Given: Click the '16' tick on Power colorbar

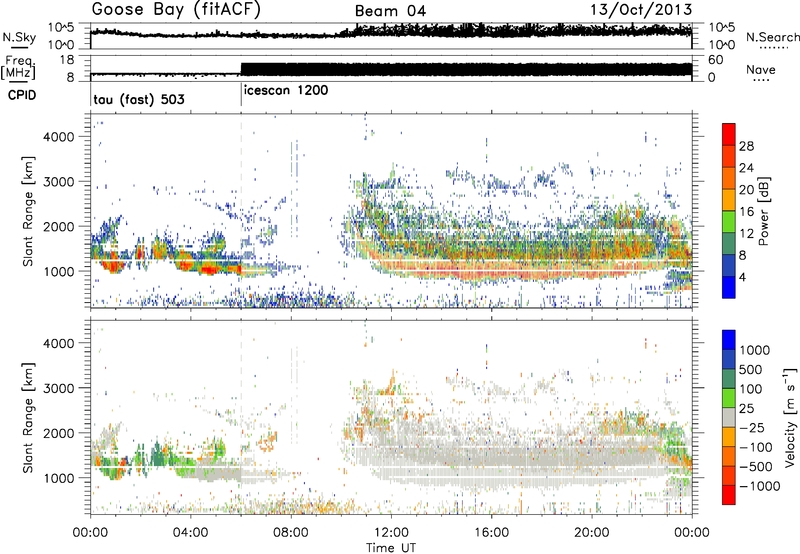Looking at the screenshot, I should click(x=746, y=212).
